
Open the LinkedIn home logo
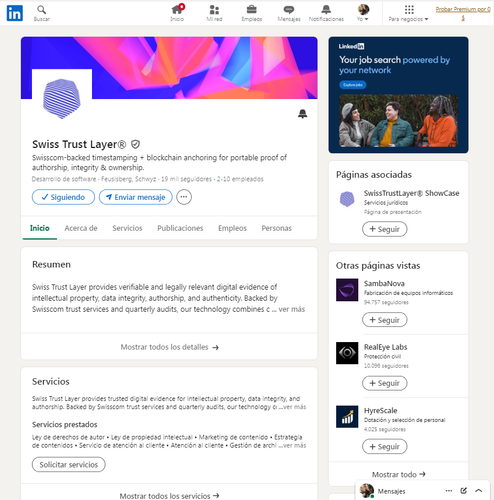[x=15, y=13]
